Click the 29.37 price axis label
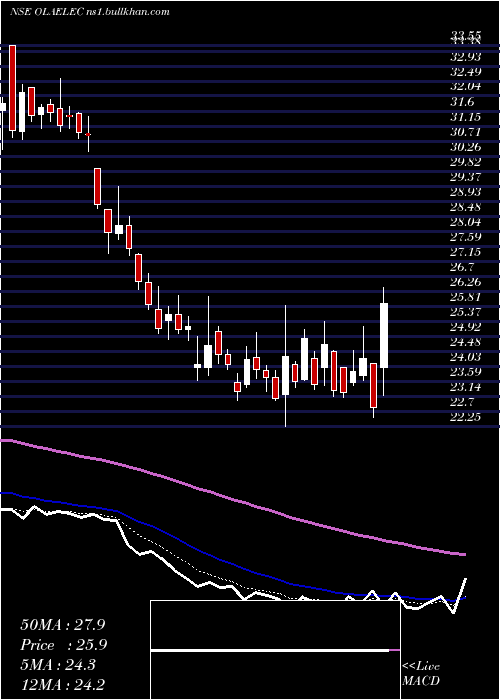This screenshot has width=500, height=700. point(466,177)
